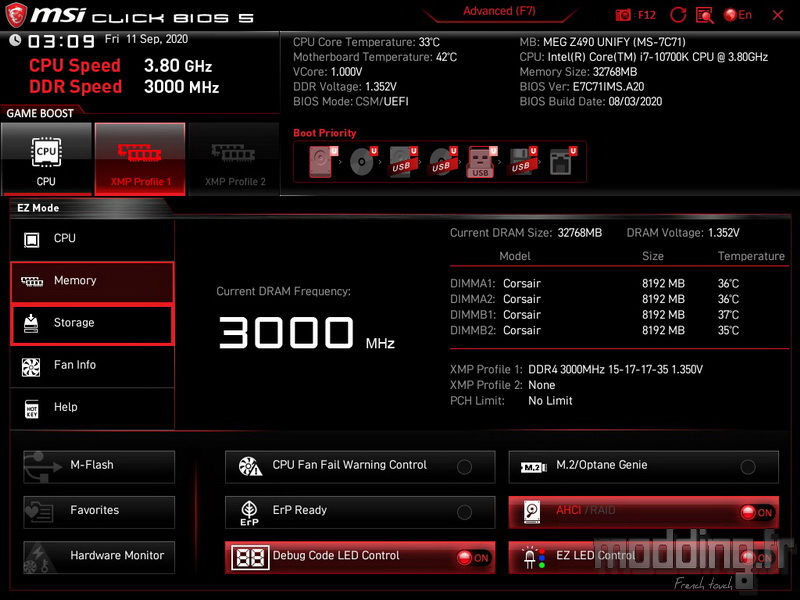
Task: Switch to Advanced (F7) mode
Action: point(499,12)
